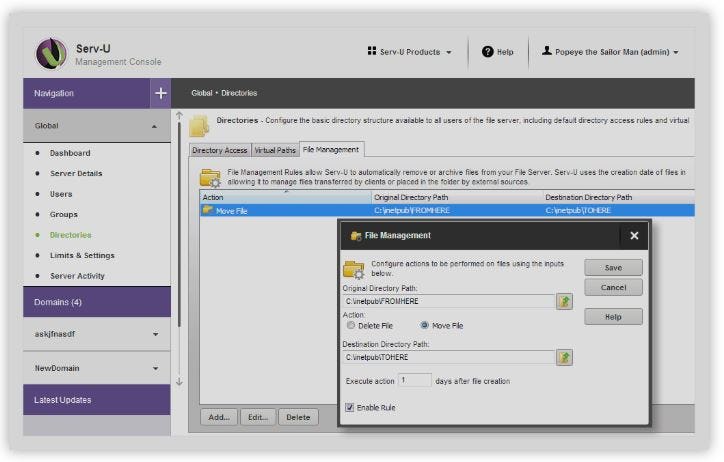This screenshot has width=724, height=462.
Task: Click the gear-folder icon inside File Management dialog
Action: [x=354, y=270]
